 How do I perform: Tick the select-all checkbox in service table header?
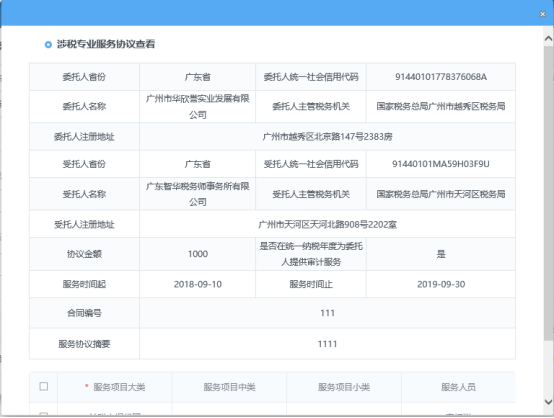(44, 386)
